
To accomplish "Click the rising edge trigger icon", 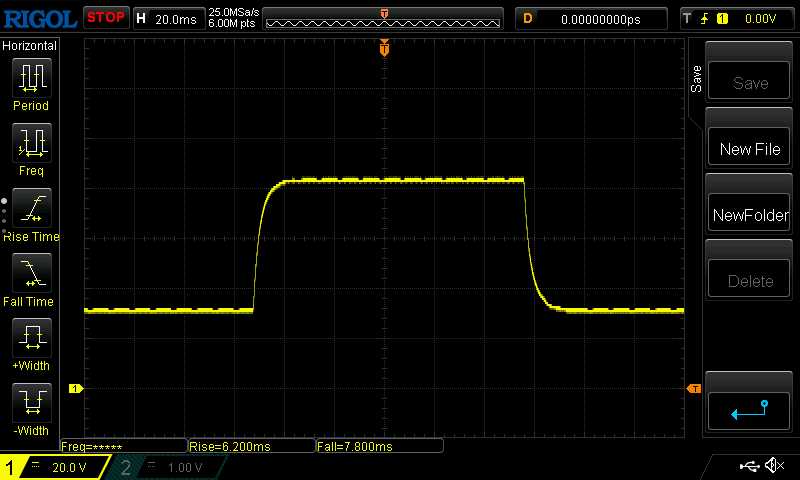I will (705, 19).
